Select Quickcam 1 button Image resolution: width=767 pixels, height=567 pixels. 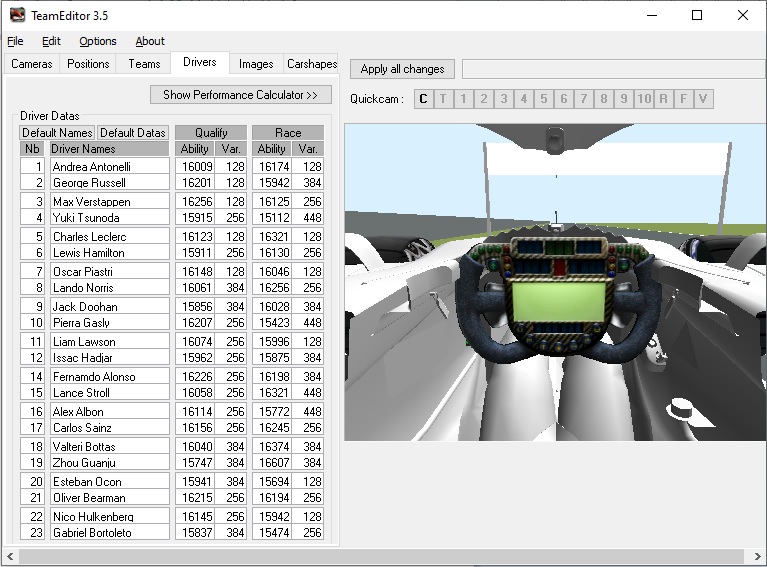coord(463,99)
